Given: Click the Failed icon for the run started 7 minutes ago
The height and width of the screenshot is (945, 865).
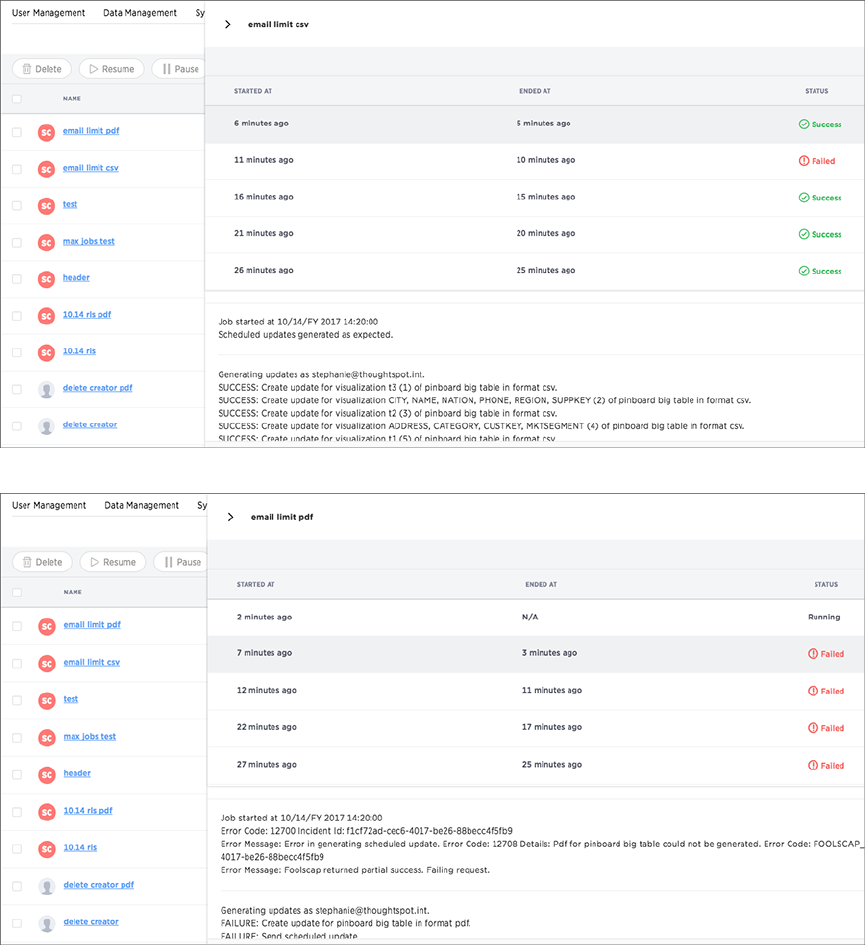Looking at the screenshot, I should click(812, 654).
